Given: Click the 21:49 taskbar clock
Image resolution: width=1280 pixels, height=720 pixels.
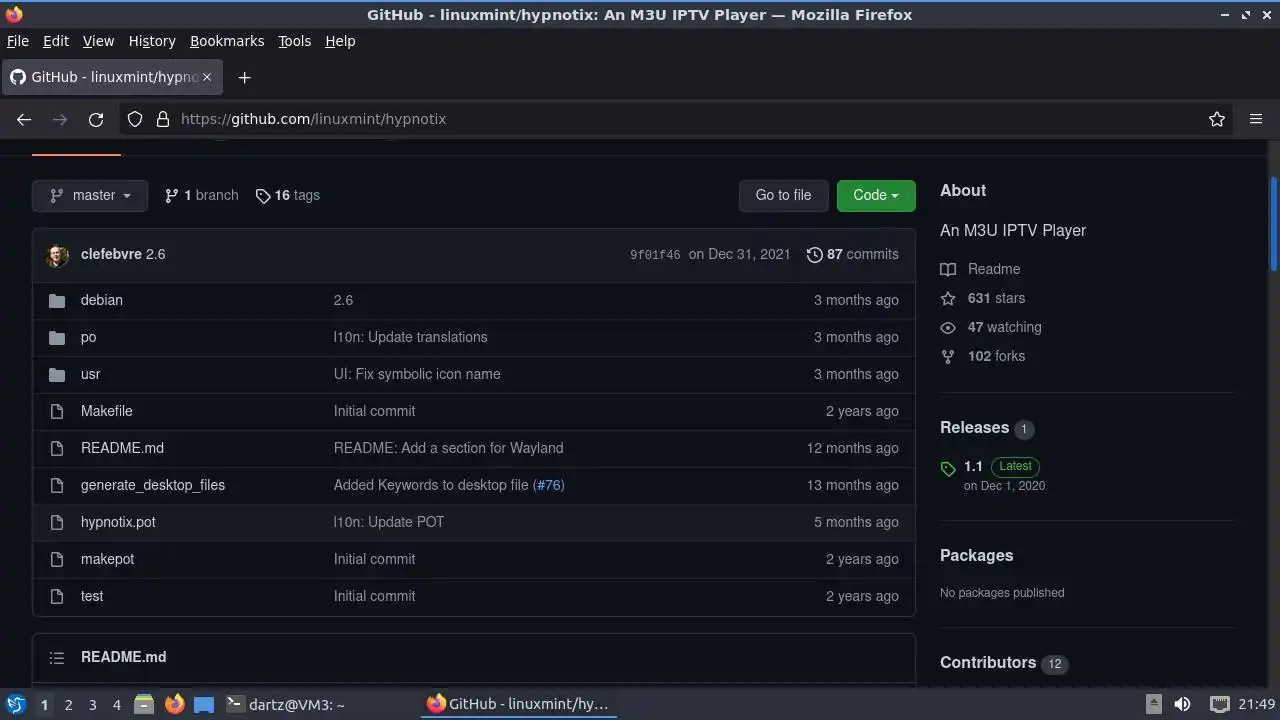Looking at the screenshot, I should click(x=1257, y=704).
